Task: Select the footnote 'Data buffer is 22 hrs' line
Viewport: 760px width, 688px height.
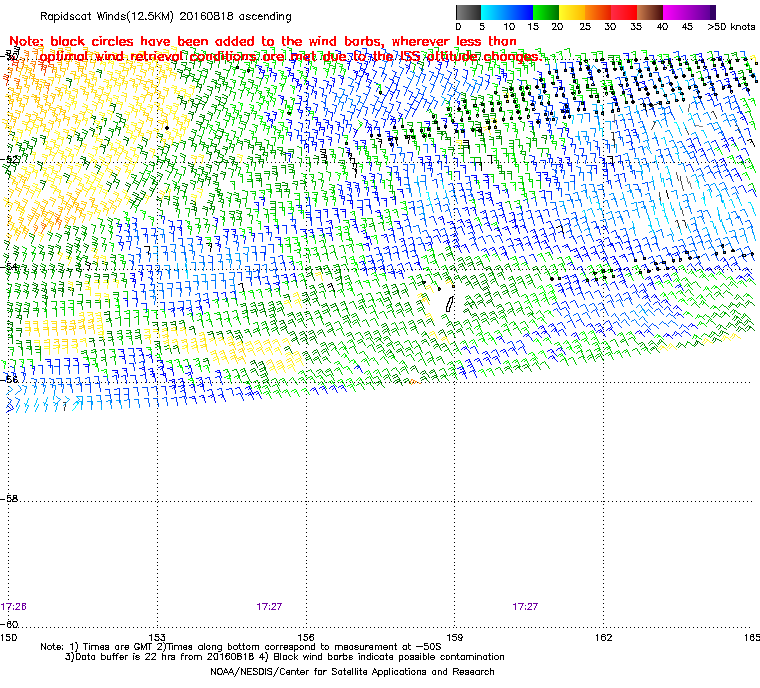Action: (x=285, y=657)
